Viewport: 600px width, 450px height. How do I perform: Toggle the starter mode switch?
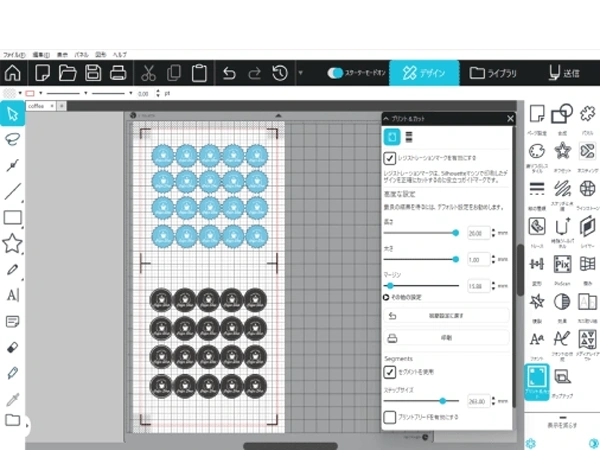point(336,73)
